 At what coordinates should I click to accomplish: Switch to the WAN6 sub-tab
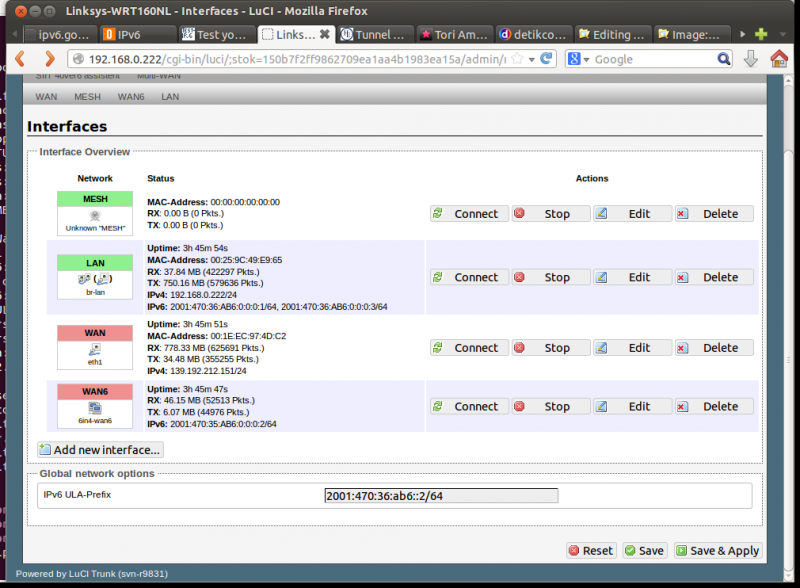click(130, 96)
